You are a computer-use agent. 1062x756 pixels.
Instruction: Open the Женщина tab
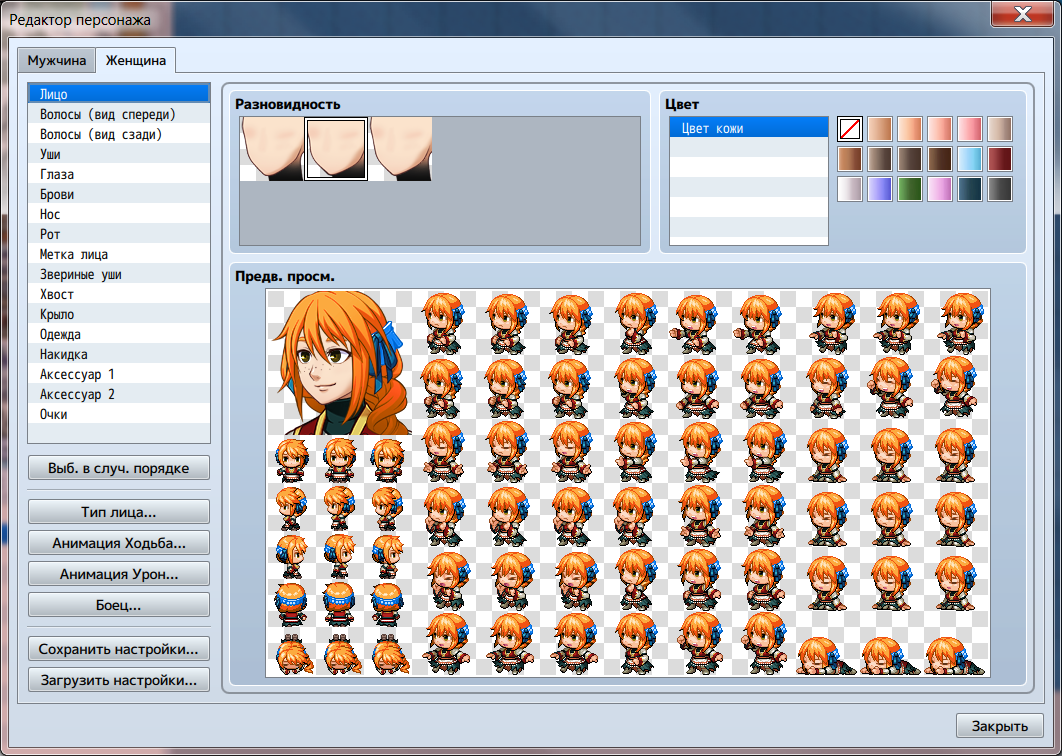click(136, 60)
